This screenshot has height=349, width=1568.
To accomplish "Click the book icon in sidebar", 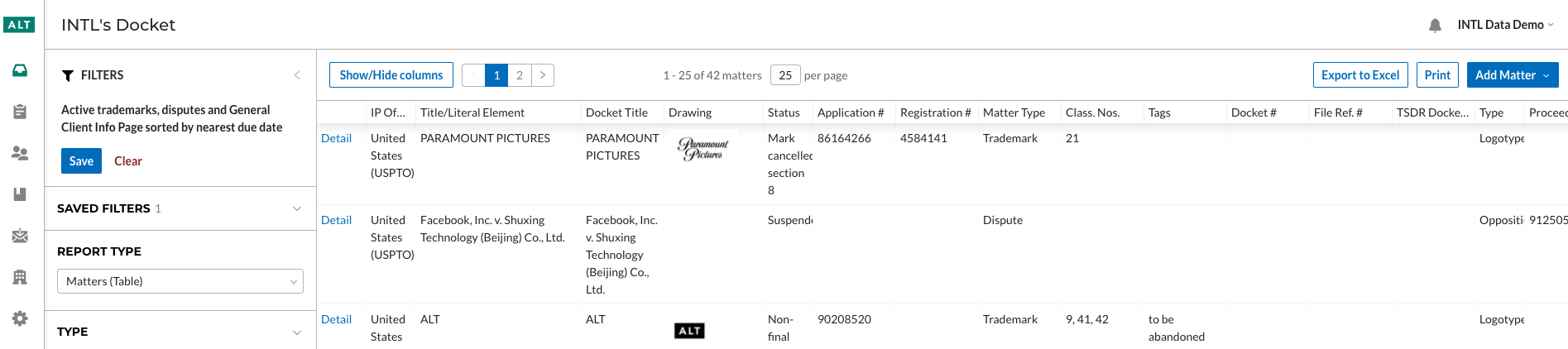I will click(20, 194).
